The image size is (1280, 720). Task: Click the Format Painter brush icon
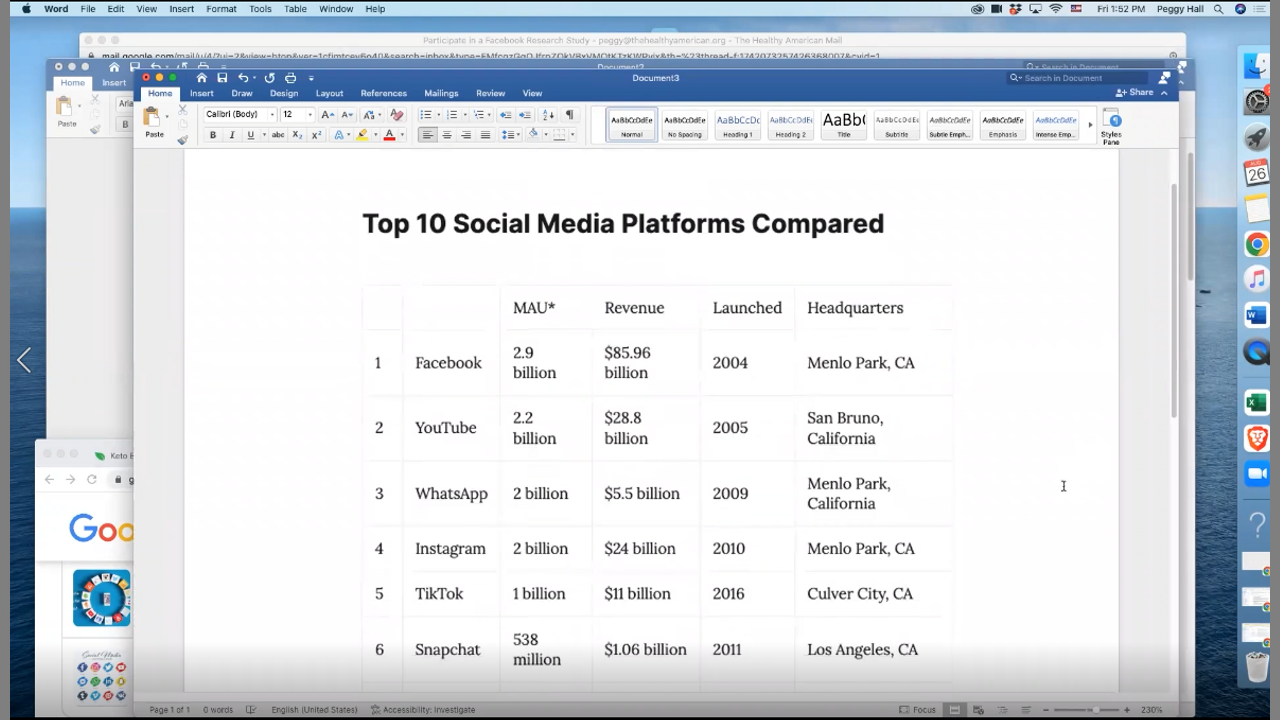coord(182,140)
